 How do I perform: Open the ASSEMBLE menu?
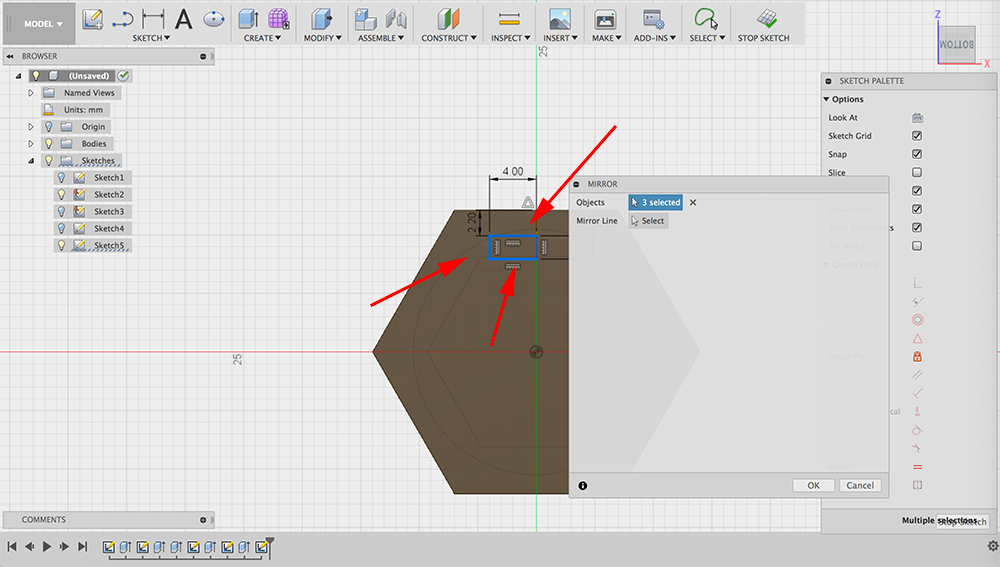(x=381, y=38)
